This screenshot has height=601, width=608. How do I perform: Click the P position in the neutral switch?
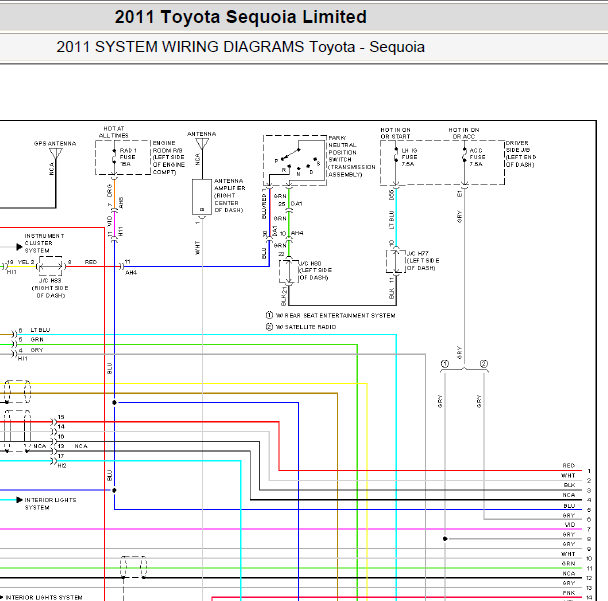pyautogui.click(x=276, y=161)
